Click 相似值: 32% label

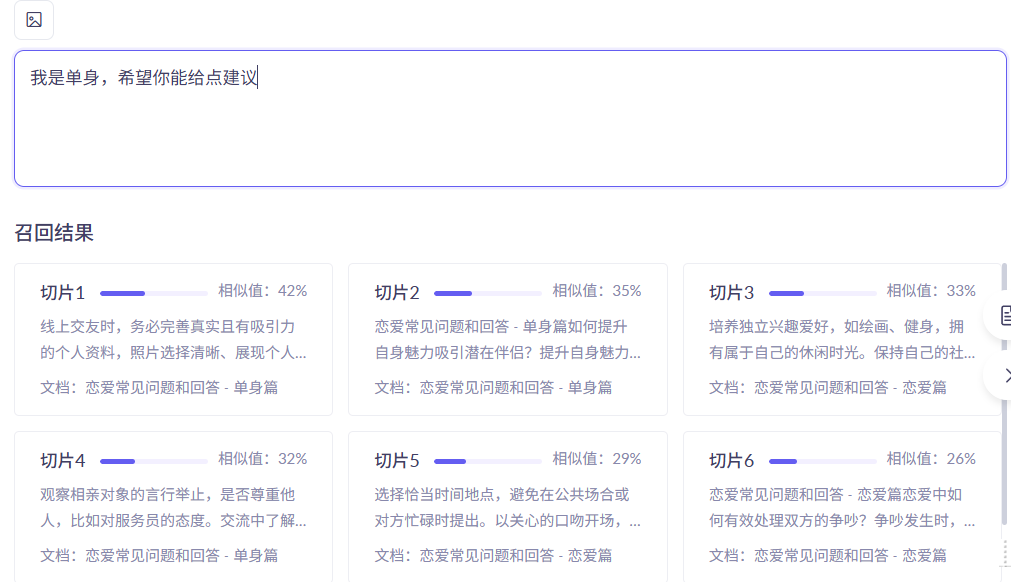pyautogui.click(x=262, y=459)
